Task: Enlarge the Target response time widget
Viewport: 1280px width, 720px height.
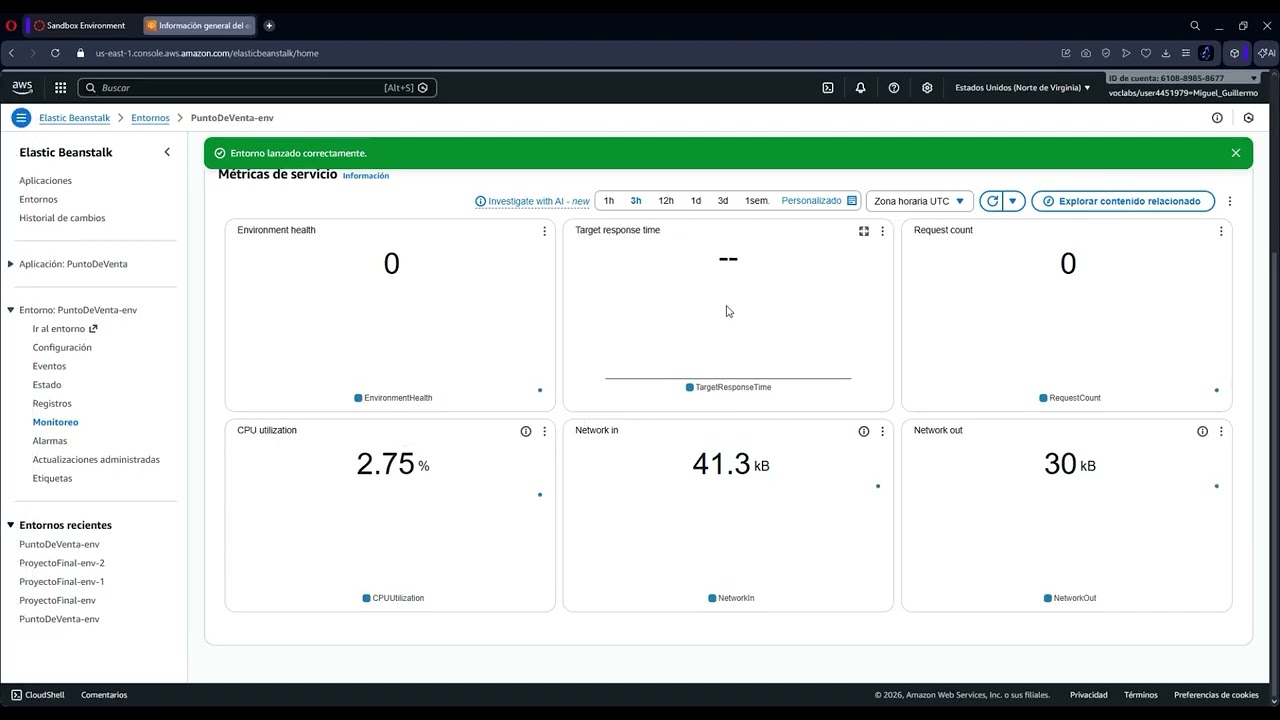Action: tap(864, 231)
